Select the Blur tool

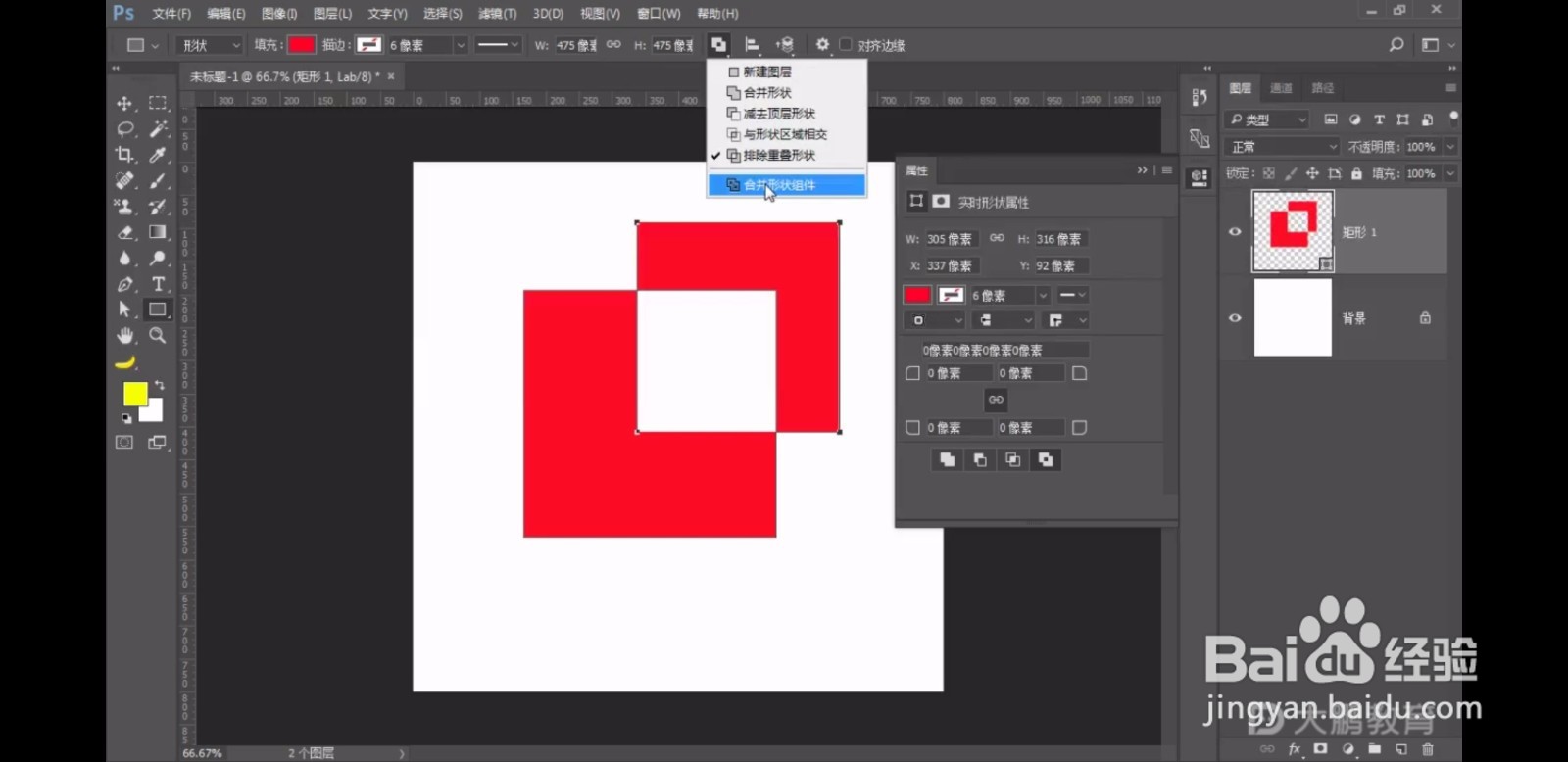(124, 259)
